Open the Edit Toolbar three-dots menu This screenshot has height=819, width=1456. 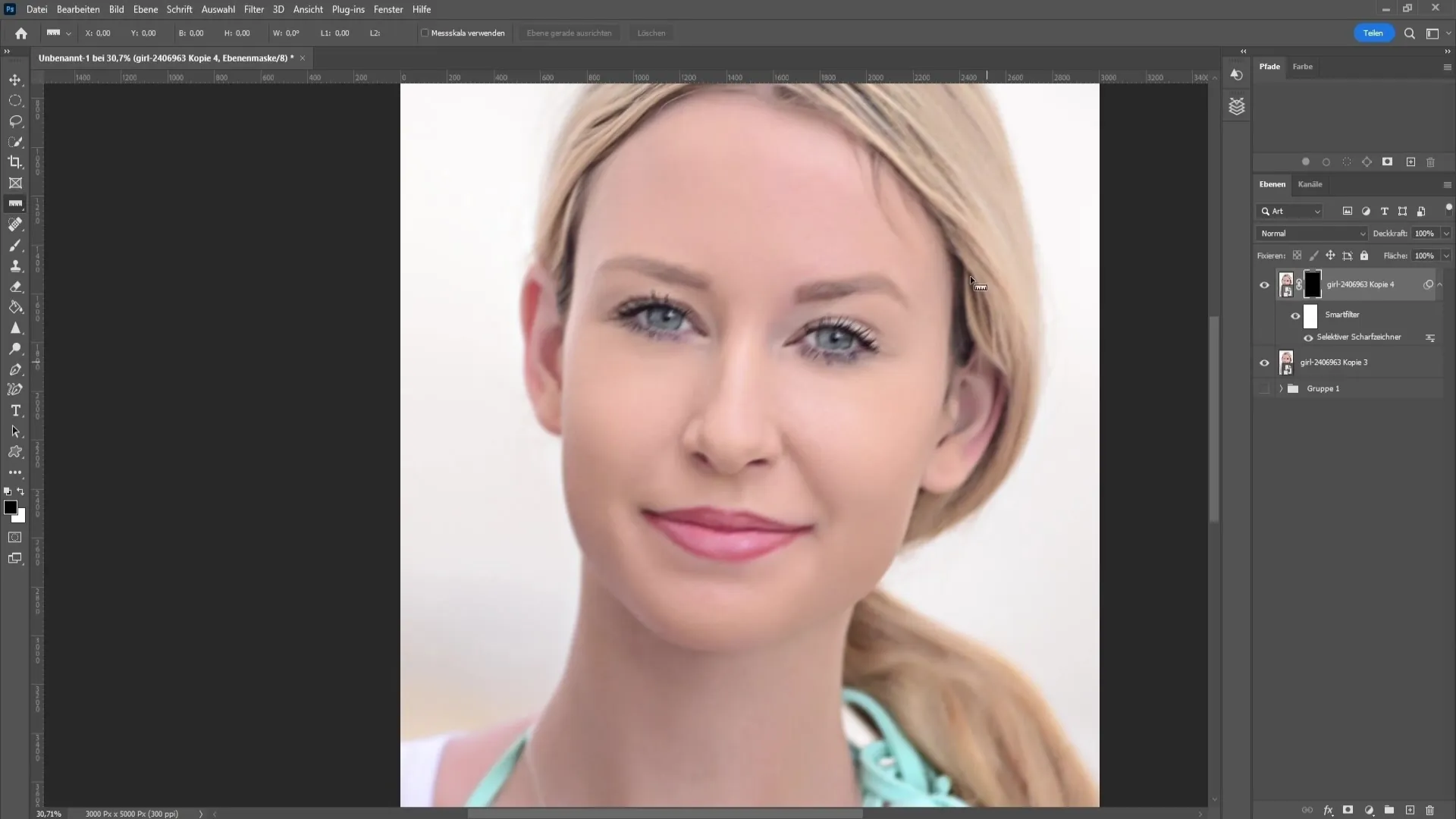click(x=15, y=472)
